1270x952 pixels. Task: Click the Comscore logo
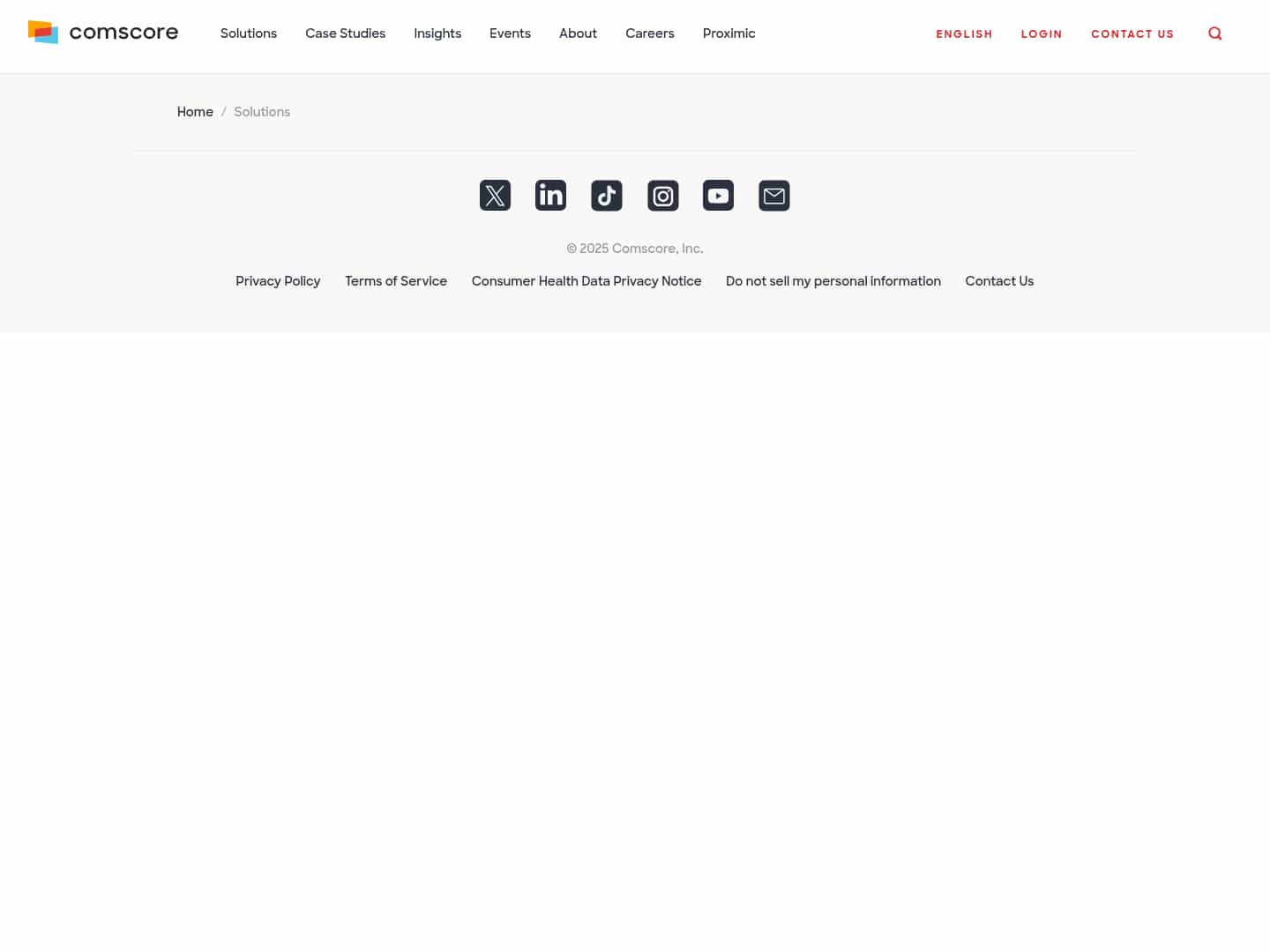102,32
